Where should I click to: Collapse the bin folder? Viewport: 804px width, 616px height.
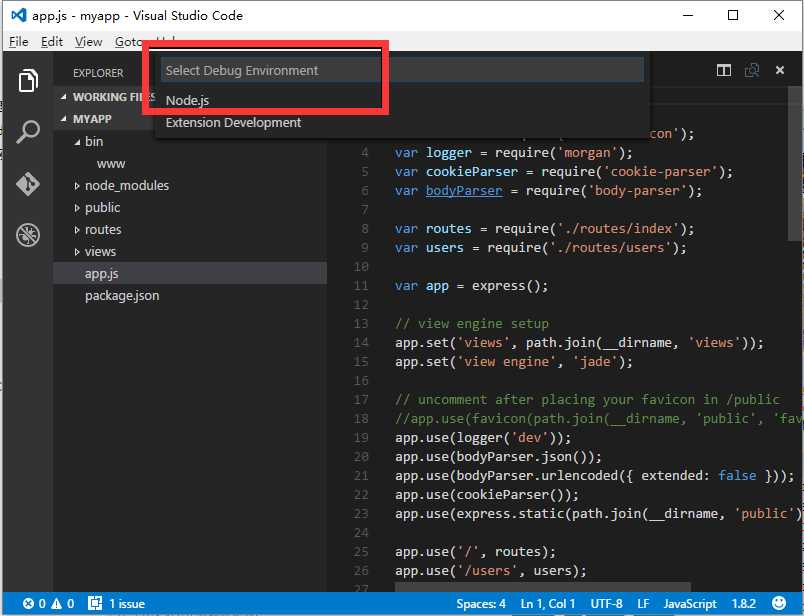click(77, 142)
